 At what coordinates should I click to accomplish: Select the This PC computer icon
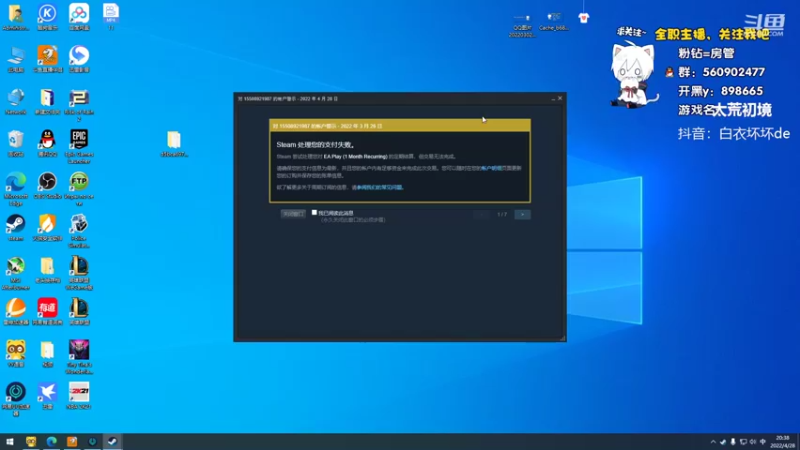pyautogui.click(x=16, y=59)
